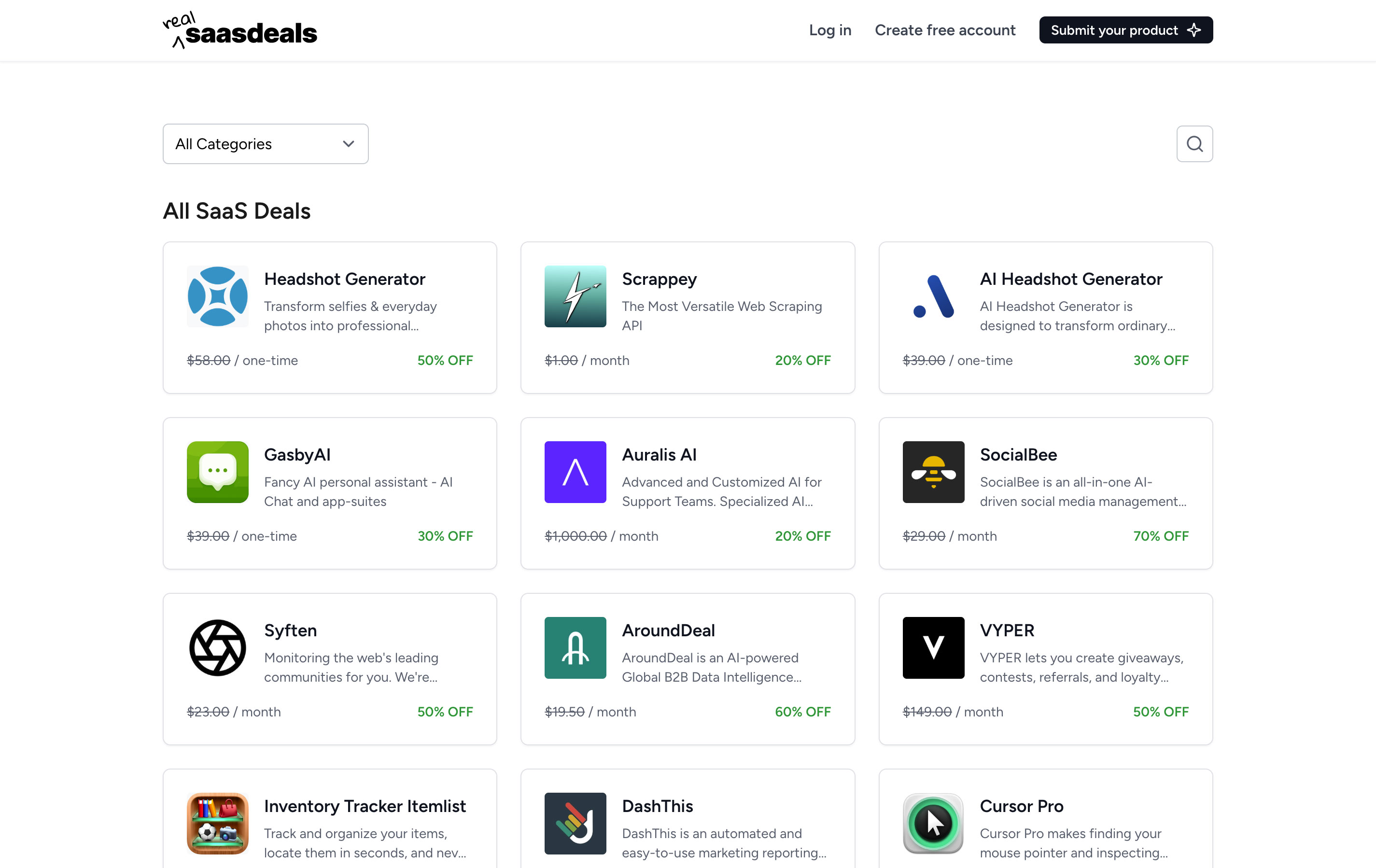This screenshot has height=868, width=1376.
Task: Click the DashThis logo icon
Action: tap(575, 823)
